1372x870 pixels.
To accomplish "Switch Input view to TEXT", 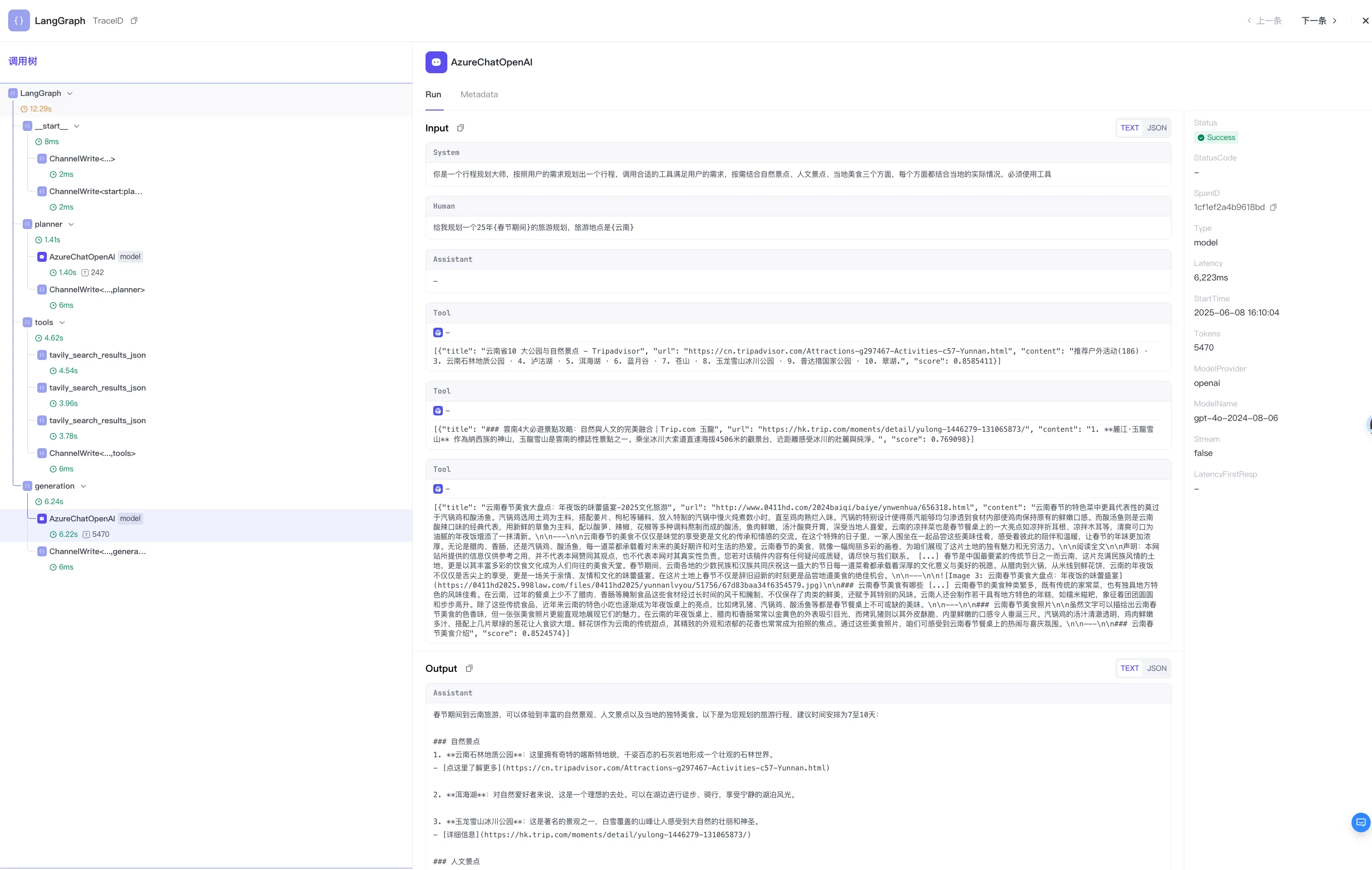I will [x=1129, y=128].
